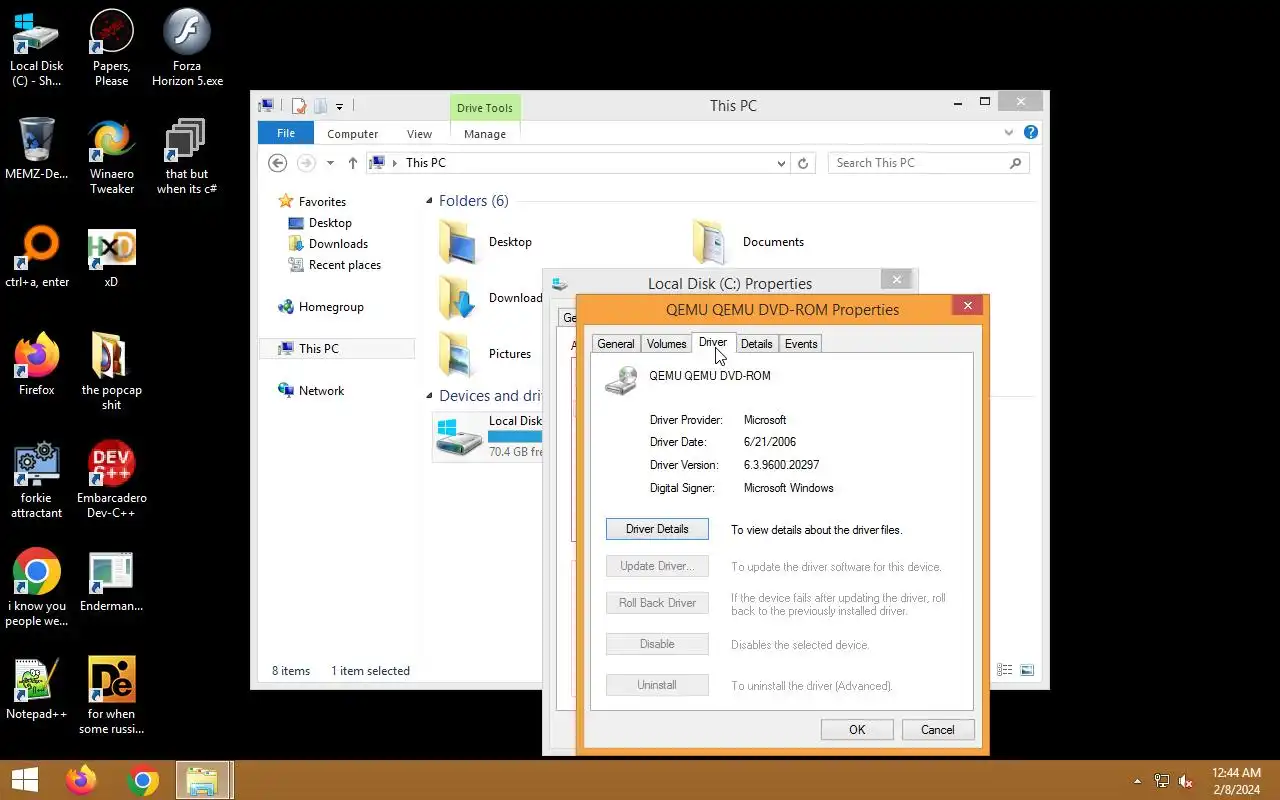Open Pictures folder in This PC
1280x800 pixels.
[486, 354]
